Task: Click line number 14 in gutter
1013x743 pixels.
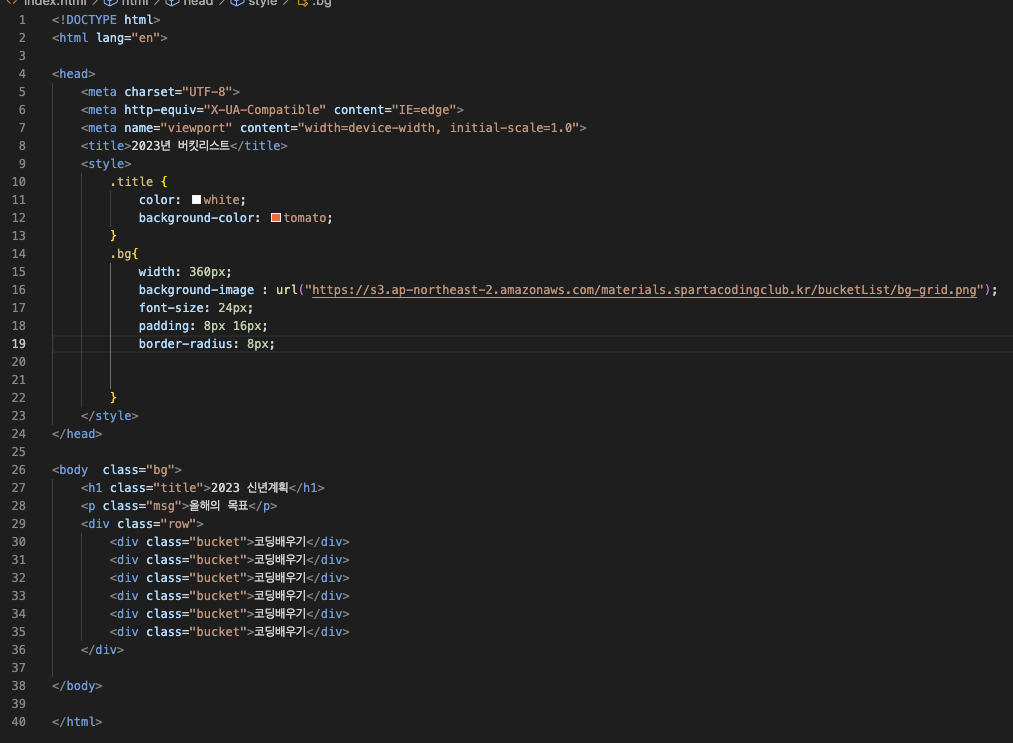Action: pyautogui.click(x=19, y=254)
